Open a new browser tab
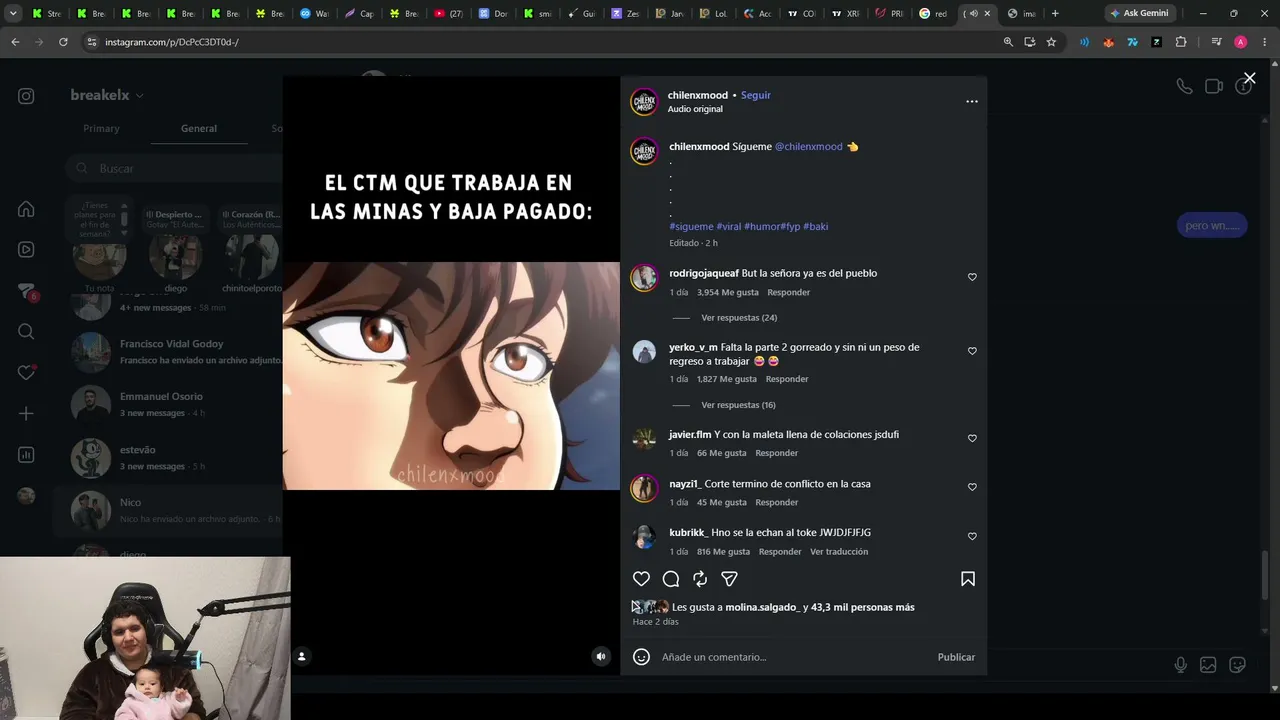The width and height of the screenshot is (1280, 720). pyautogui.click(x=1055, y=13)
